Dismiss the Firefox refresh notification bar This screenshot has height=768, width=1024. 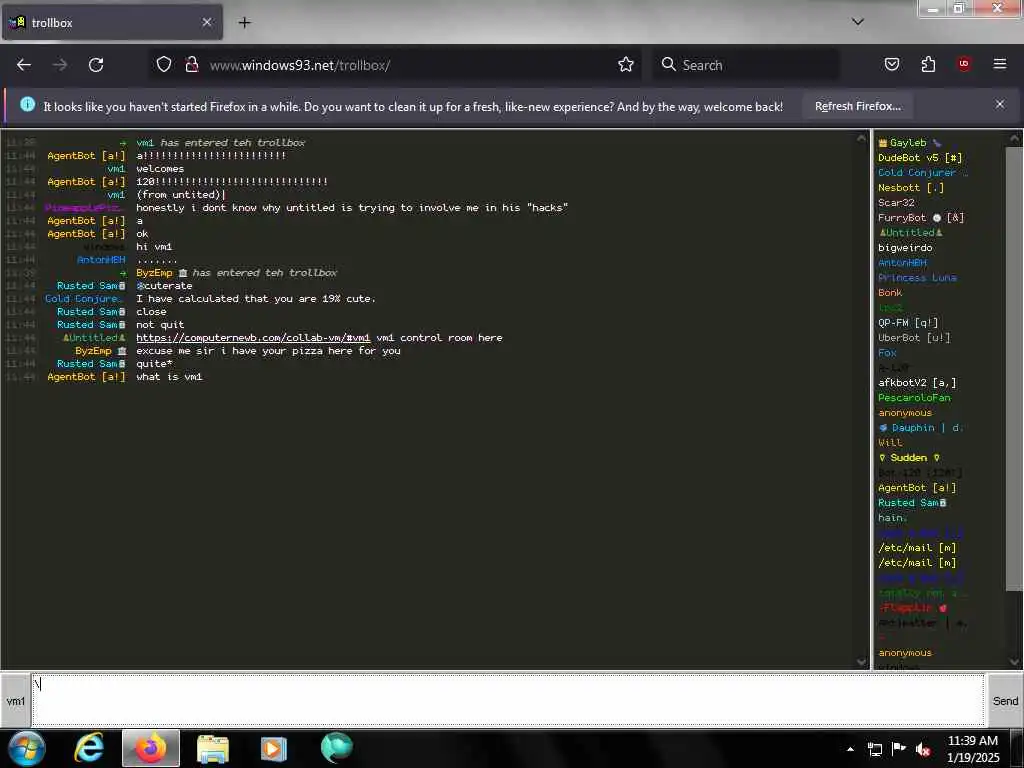pyautogui.click(x=999, y=104)
